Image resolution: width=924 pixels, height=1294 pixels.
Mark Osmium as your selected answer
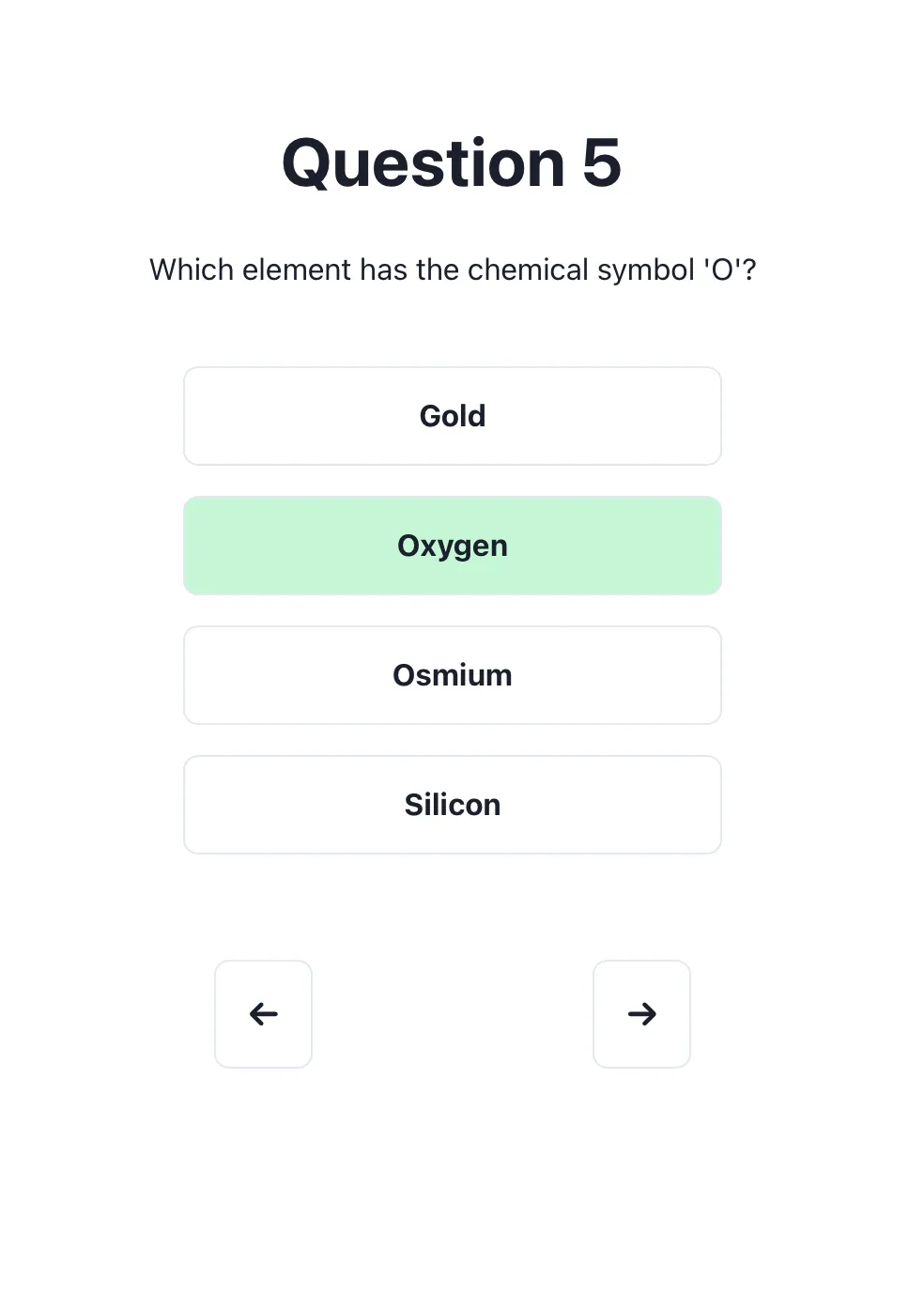[452, 675]
